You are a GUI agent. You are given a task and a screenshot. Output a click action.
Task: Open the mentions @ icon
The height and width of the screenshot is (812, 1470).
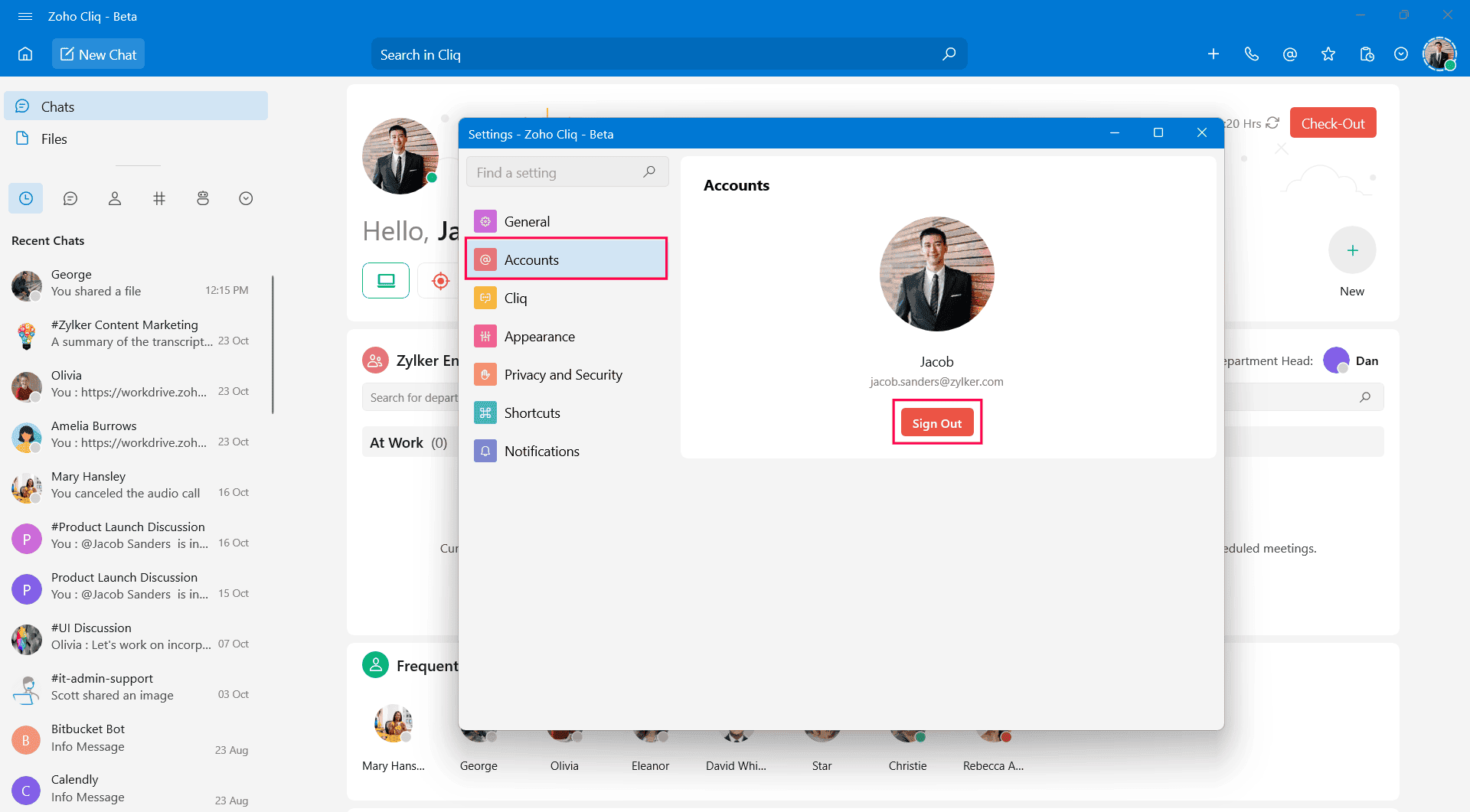pos(1290,54)
